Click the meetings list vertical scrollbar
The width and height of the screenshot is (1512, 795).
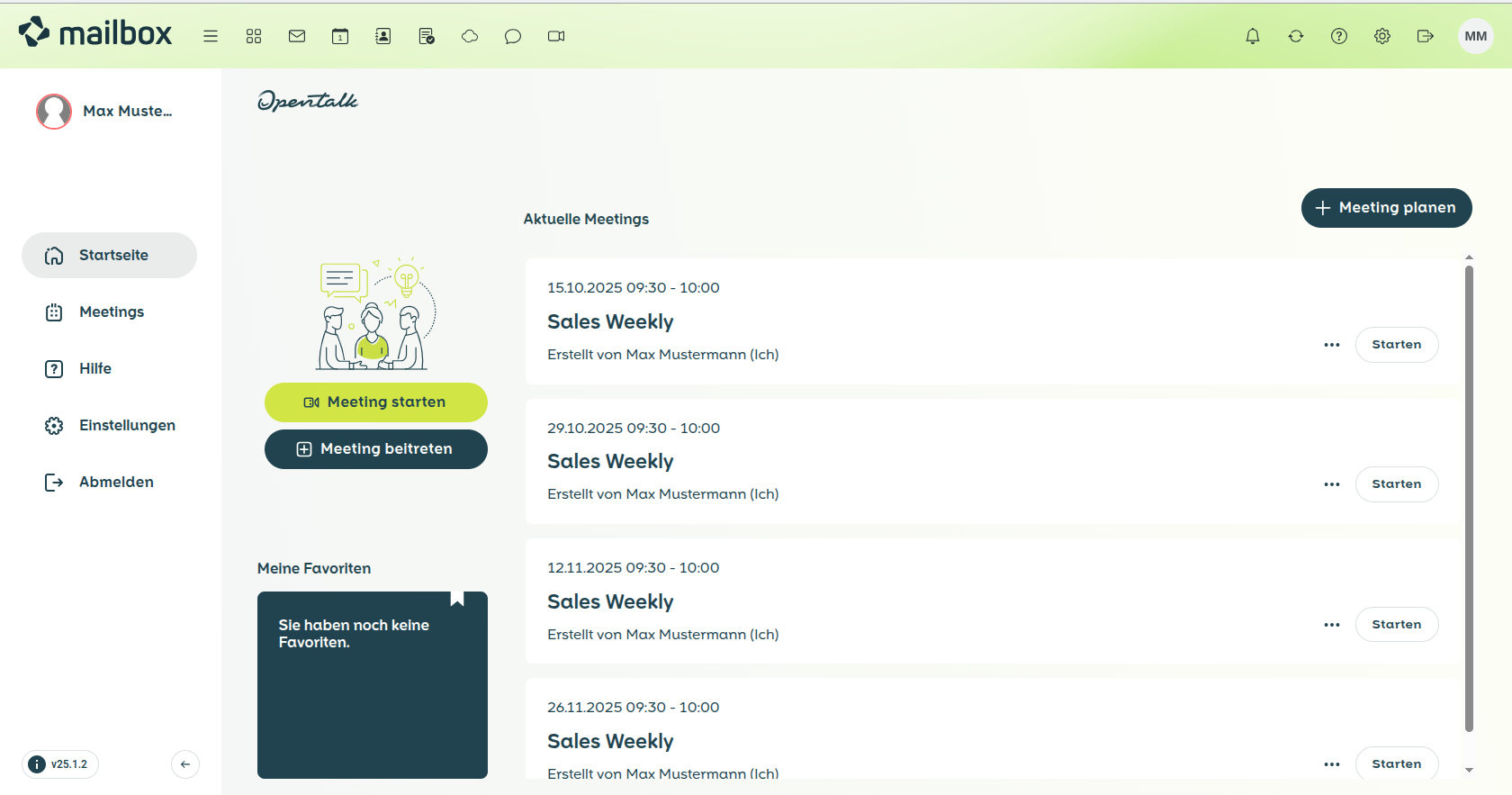click(1469, 495)
